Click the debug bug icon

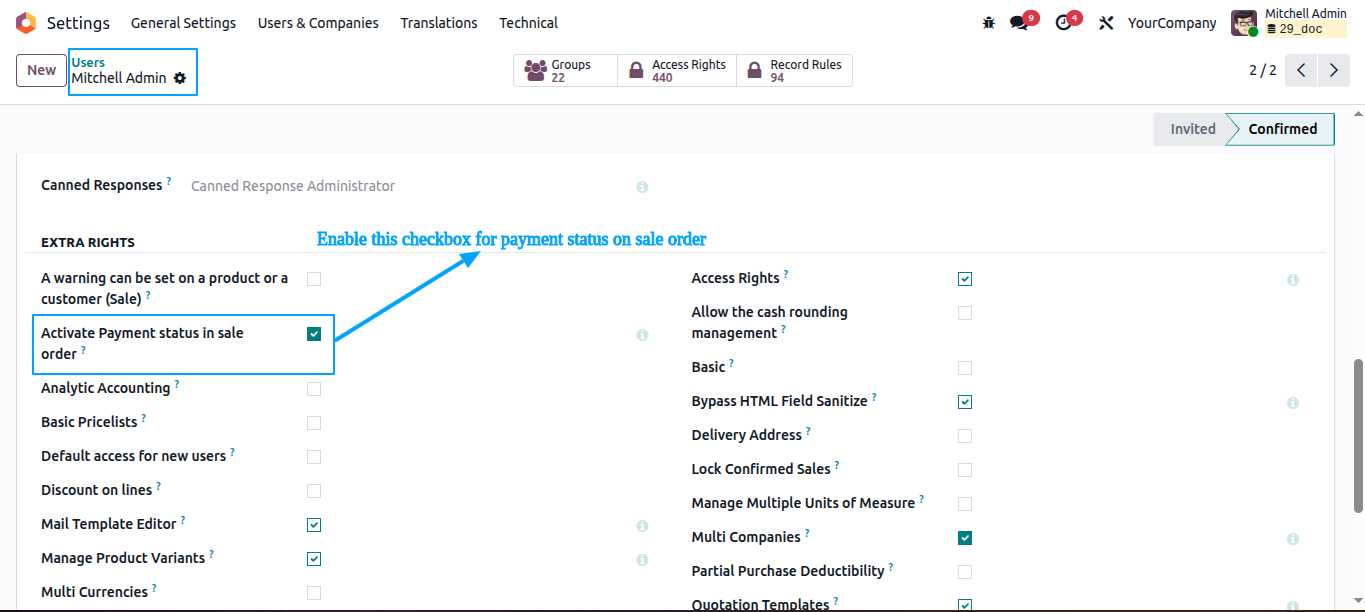point(988,23)
